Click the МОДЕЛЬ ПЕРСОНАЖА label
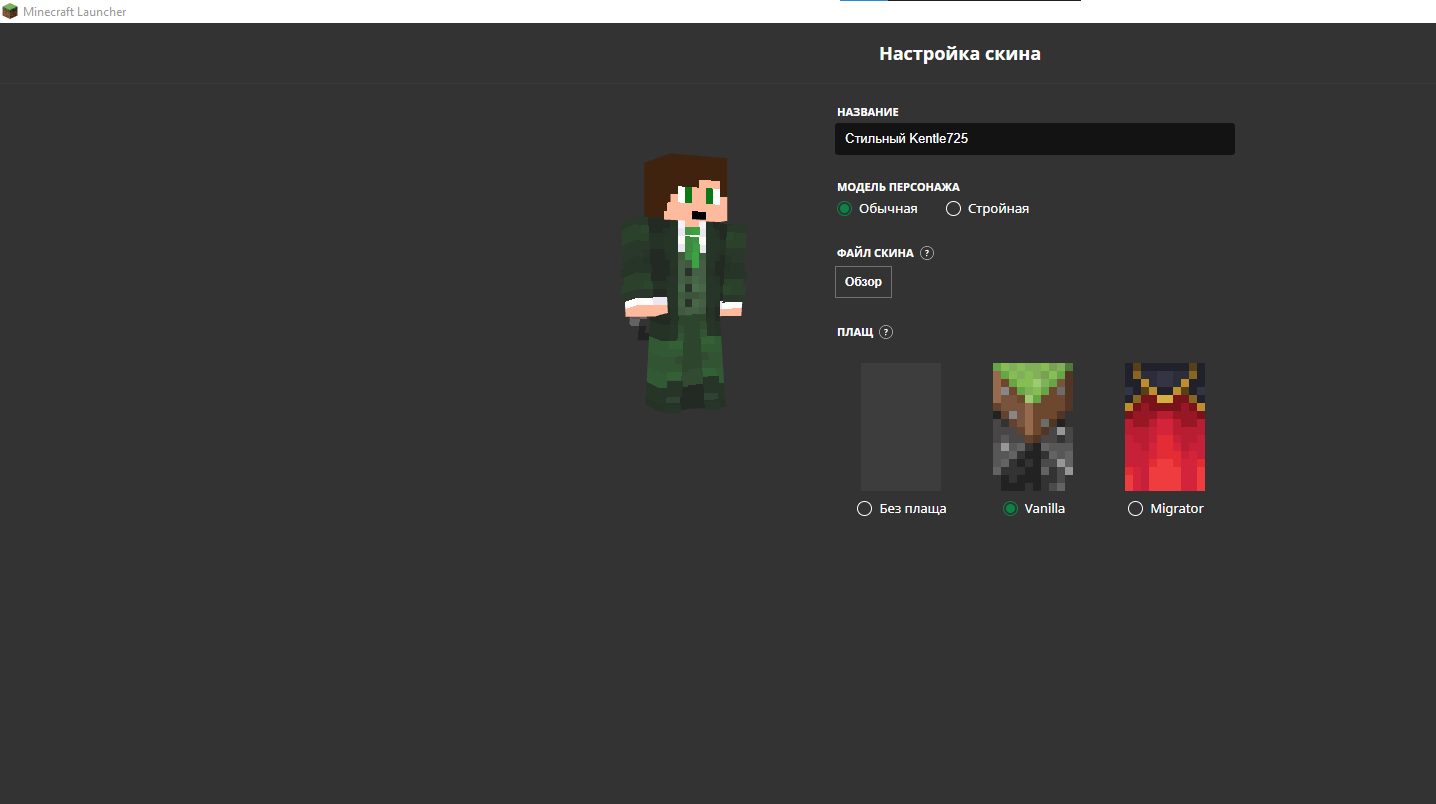The image size is (1436, 804). tap(898, 187)
